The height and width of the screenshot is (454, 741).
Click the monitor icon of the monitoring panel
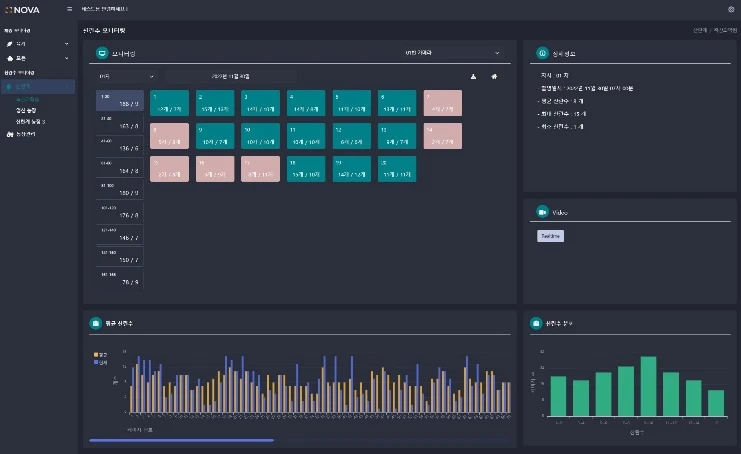pos(102,53)
